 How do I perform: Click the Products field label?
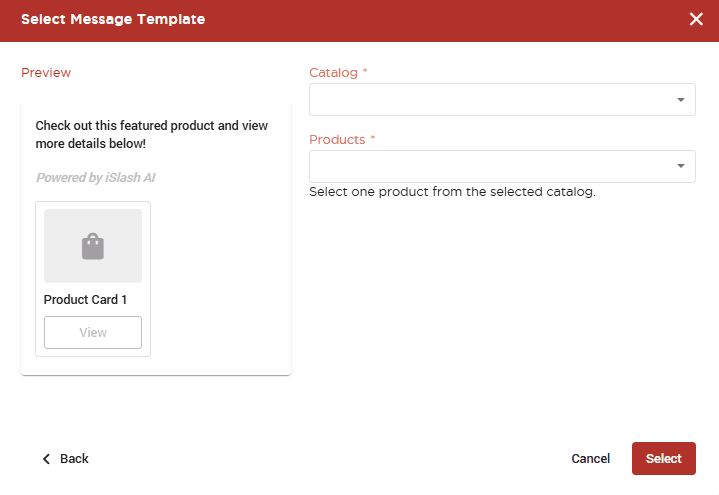click(x=337, y=139)
